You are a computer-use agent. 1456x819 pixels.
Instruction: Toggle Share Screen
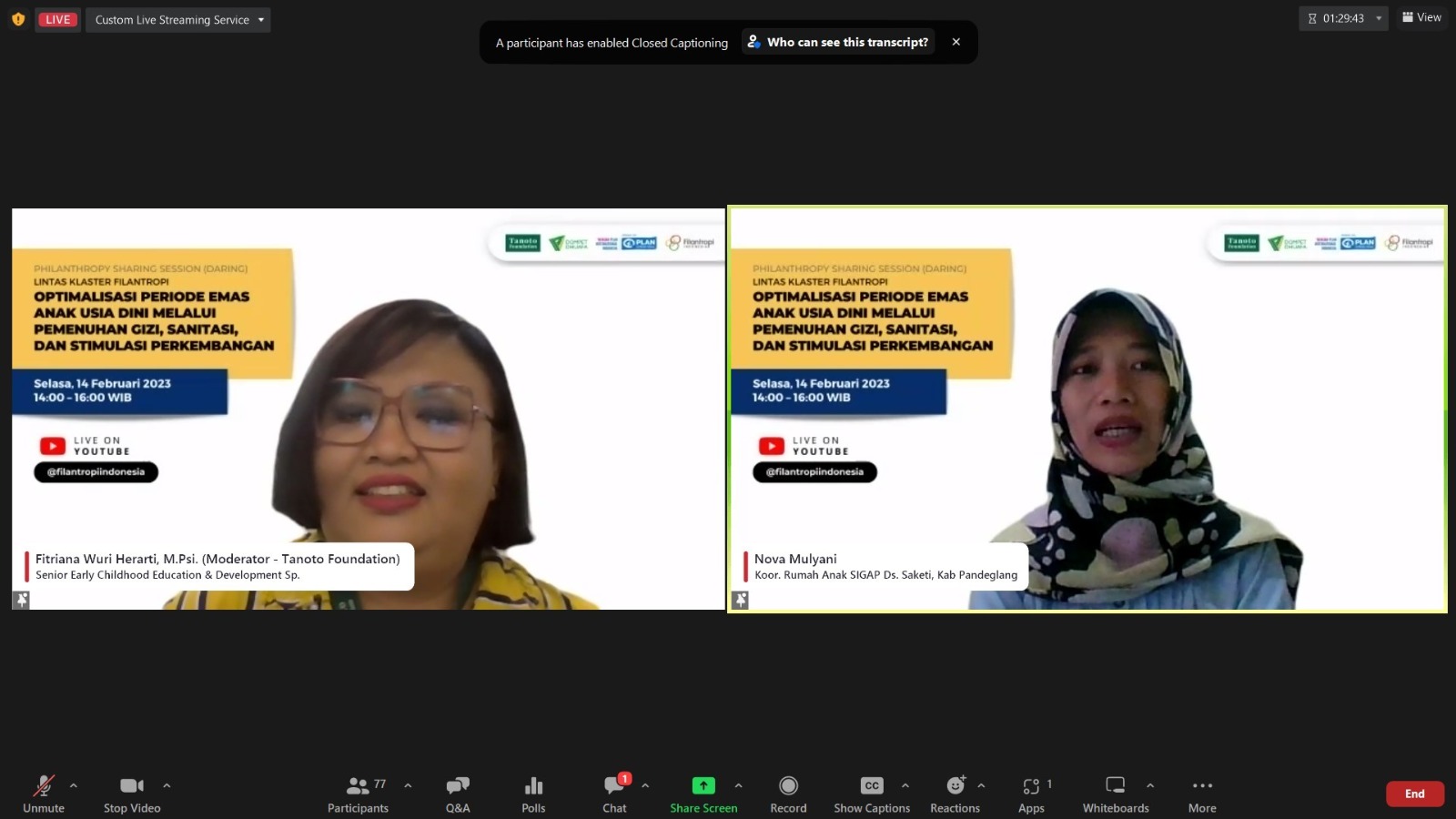[x=703, y=793]
